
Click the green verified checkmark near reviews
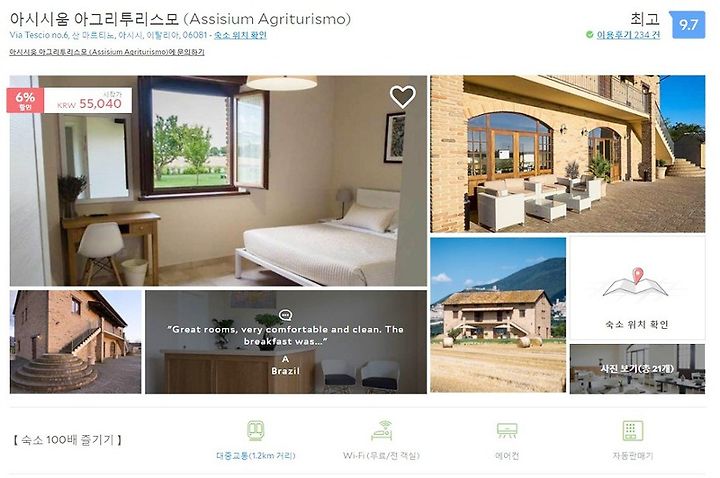pyautogui.click(x=590, y=34)
